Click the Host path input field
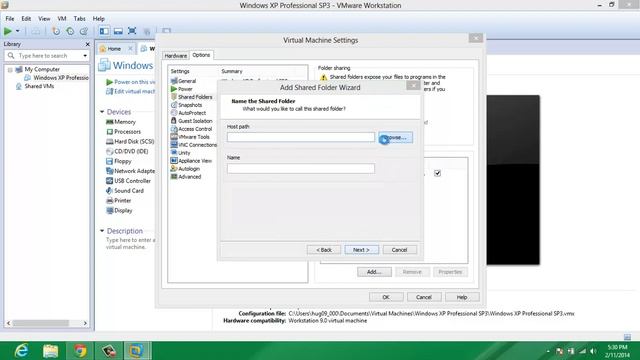 pyautogui.click(x=301, y=137)
